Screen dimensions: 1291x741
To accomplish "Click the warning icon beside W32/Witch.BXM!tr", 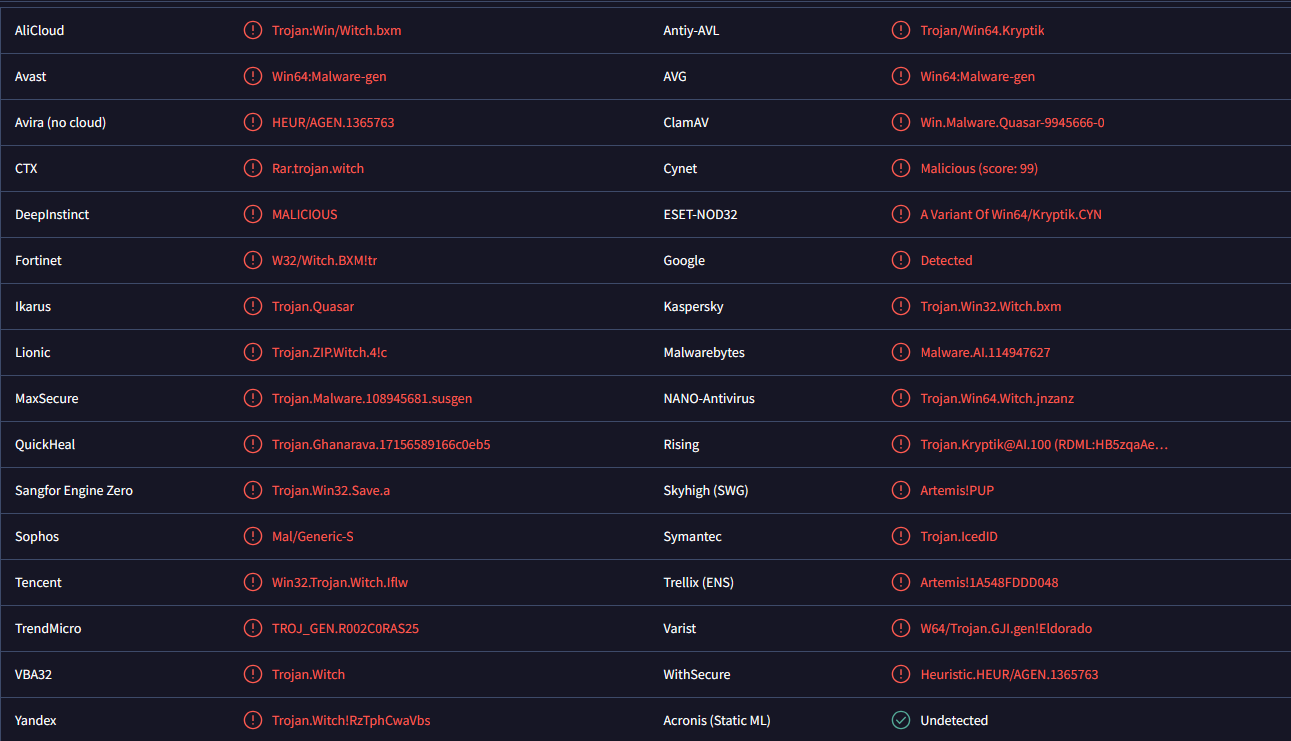I will tap(253, 260).
